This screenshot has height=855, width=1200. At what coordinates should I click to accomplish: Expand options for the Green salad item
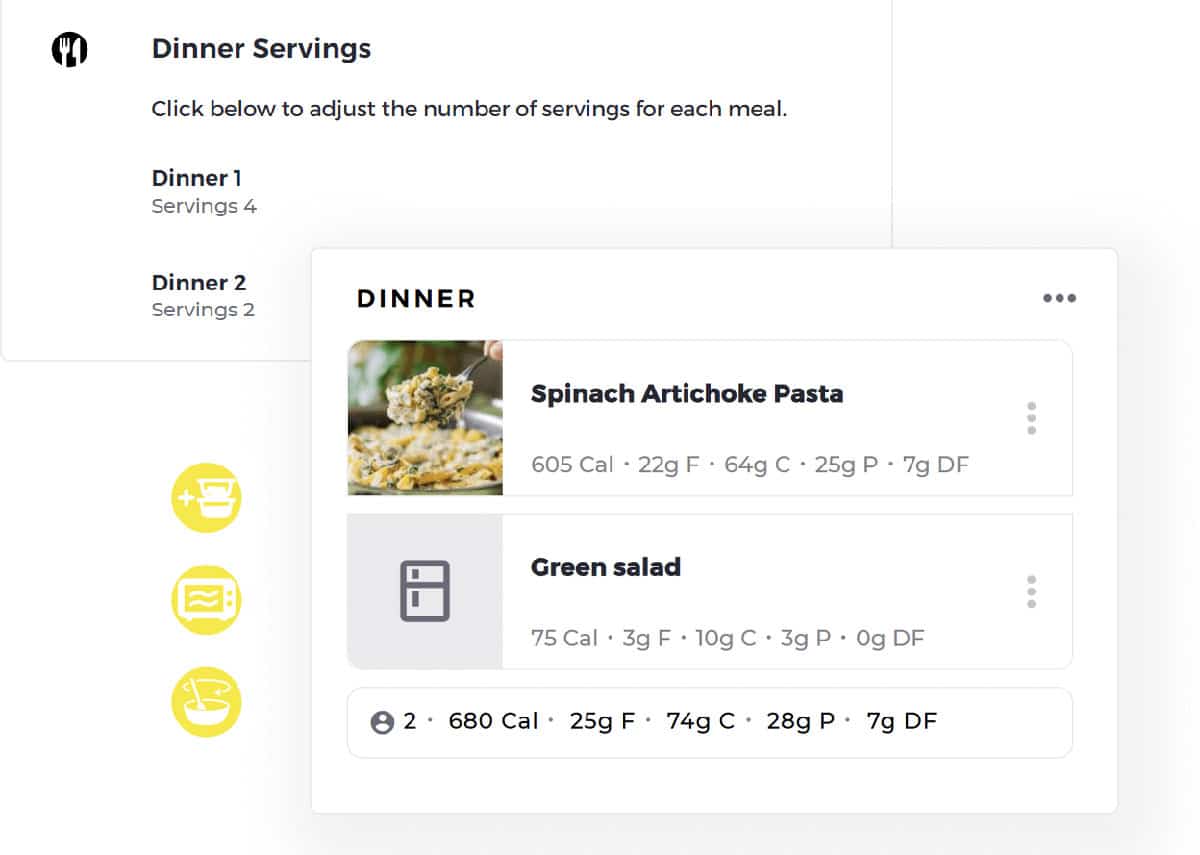click(1030, 591)
